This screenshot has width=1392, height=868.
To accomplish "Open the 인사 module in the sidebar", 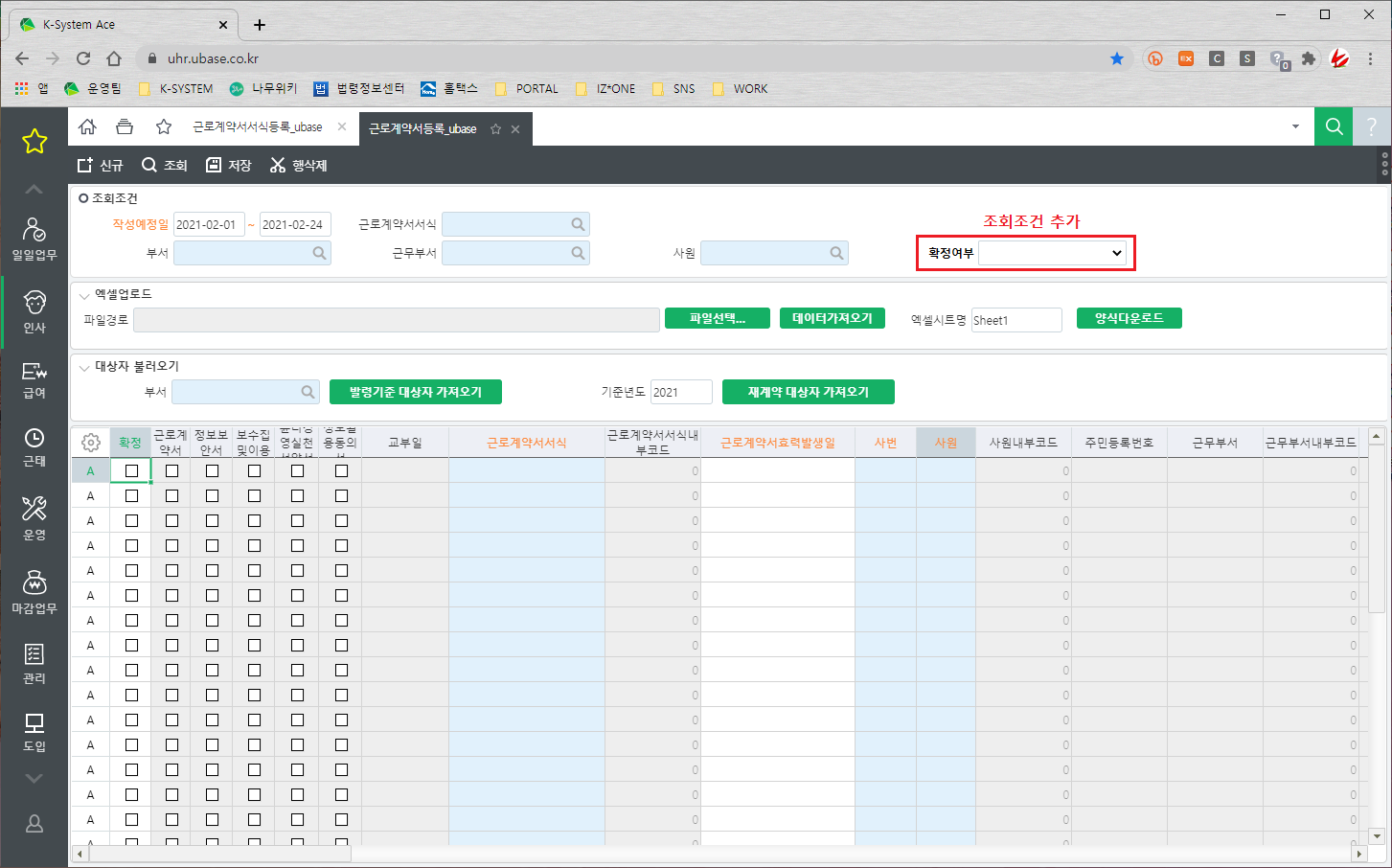I will (34, 312).
